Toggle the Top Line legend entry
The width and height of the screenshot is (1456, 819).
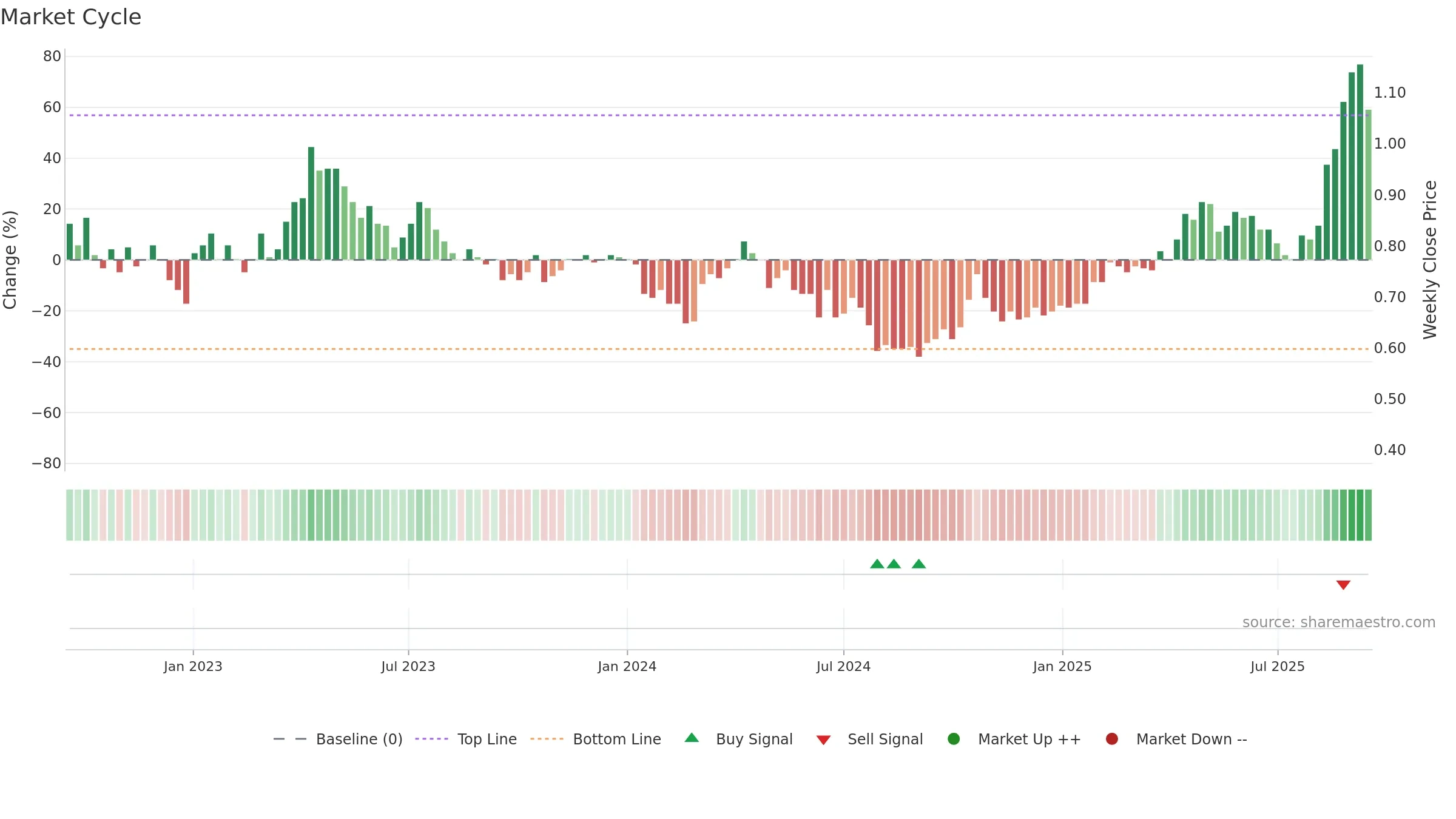pos(466,739)
